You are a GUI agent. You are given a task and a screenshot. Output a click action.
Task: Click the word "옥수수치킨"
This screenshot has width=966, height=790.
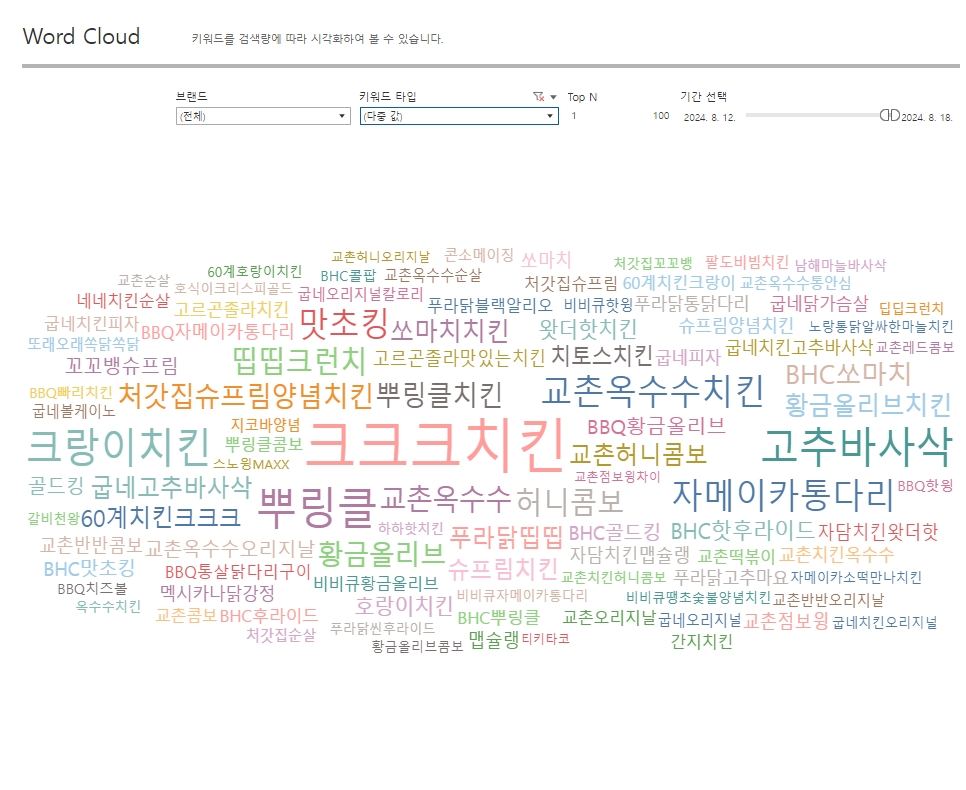pyautogui.click(x=108, y=606)
